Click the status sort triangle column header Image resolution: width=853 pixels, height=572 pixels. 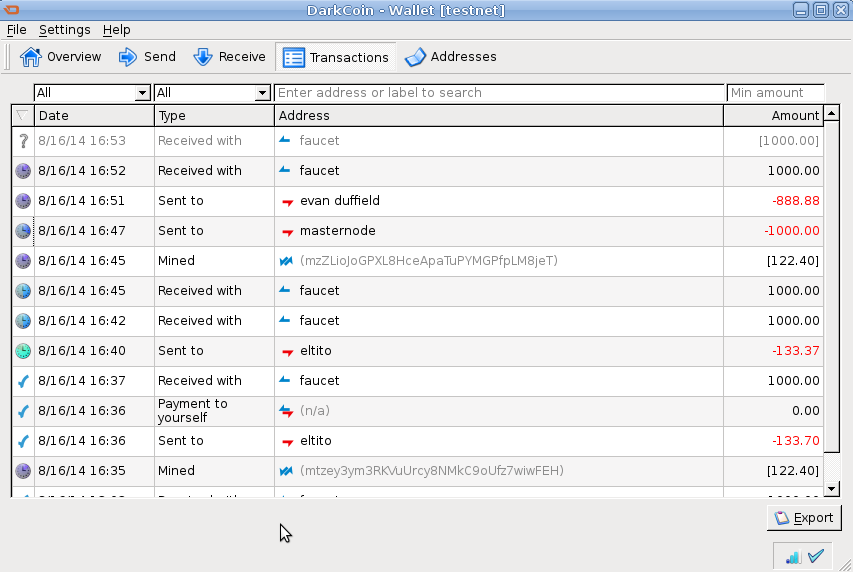pos(22,115)
